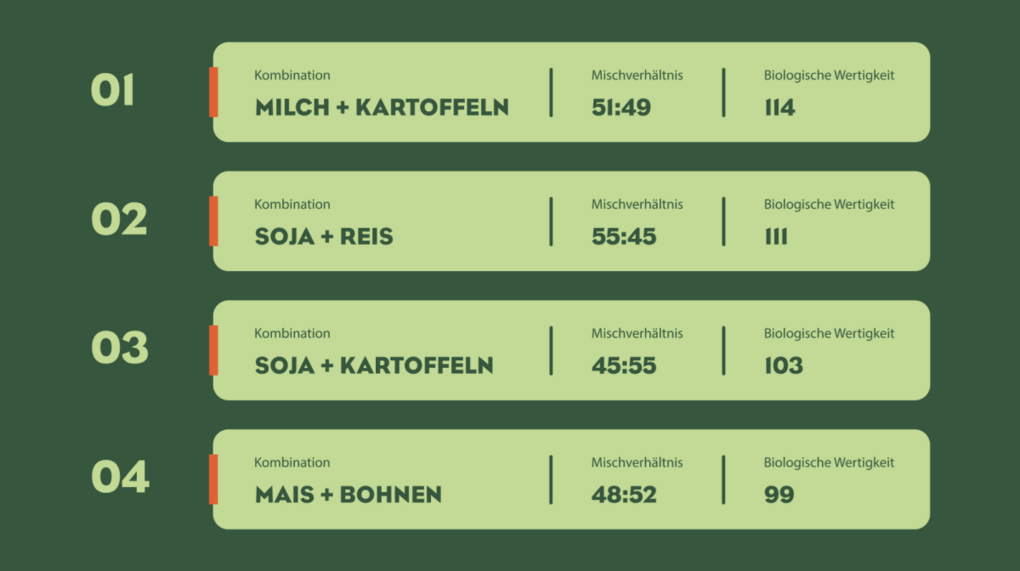
Task: Click the rank number 02
Action: pyautogui.click(x=119, y=219)
